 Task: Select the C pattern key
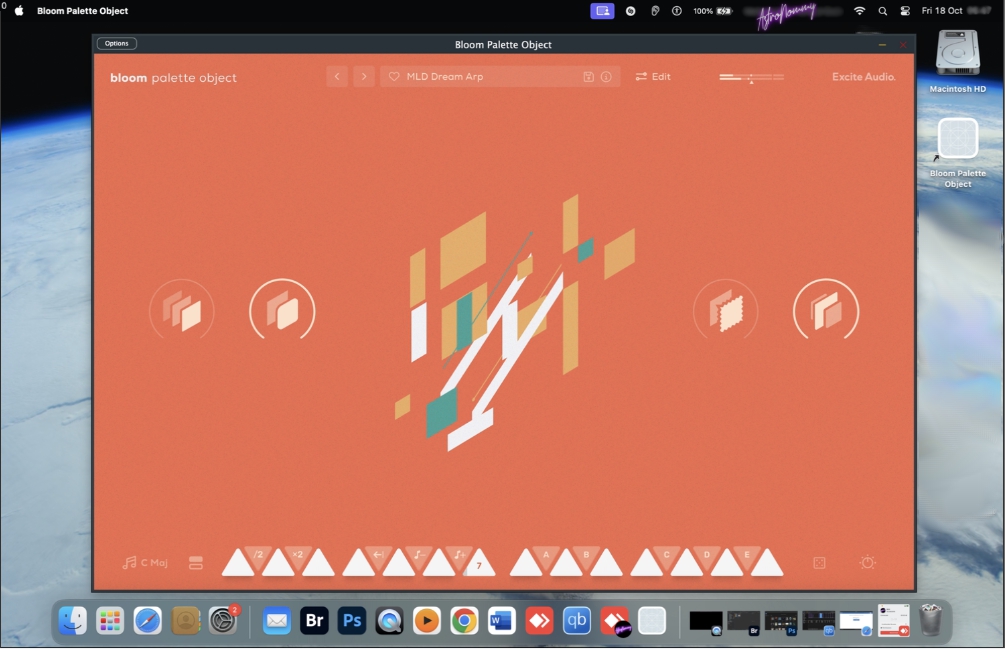(x=667, y=555)
